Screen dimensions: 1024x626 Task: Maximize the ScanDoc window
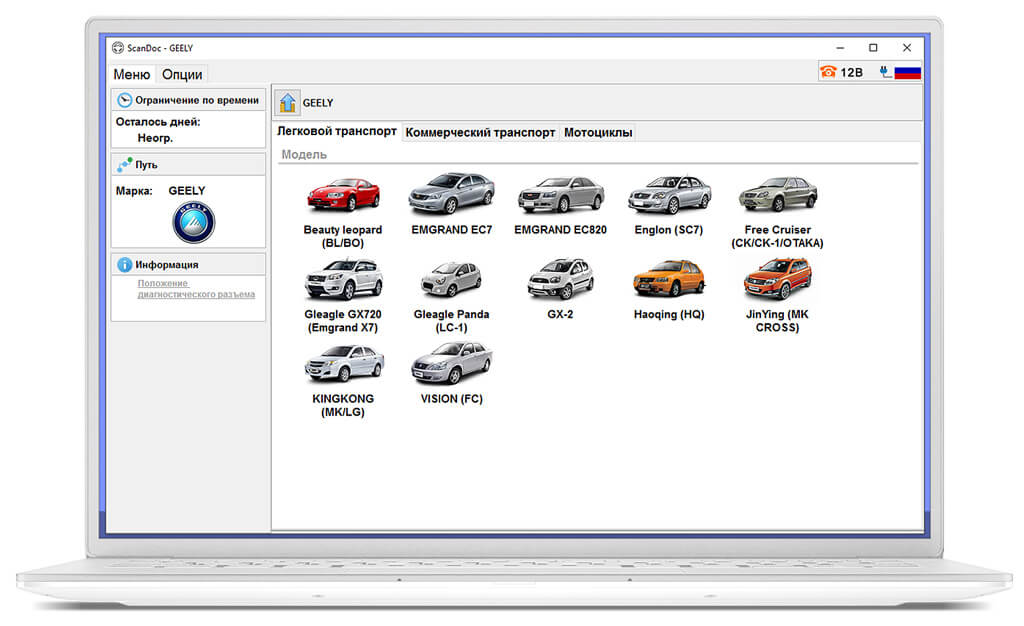click(873, 48)
